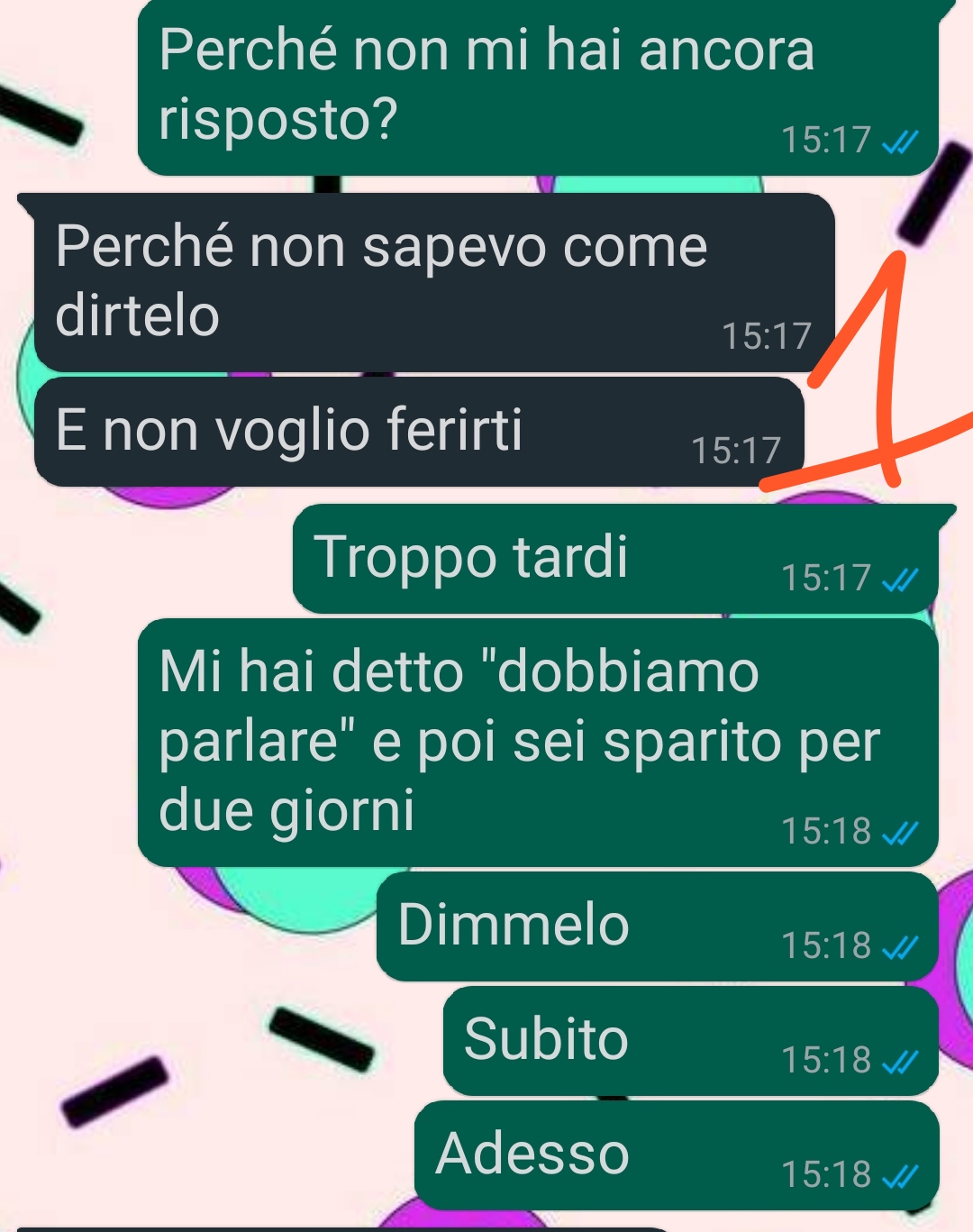Select the 'Troppo tardi' message bubble
Screen dimensions: 973x1232
[615, 559]
